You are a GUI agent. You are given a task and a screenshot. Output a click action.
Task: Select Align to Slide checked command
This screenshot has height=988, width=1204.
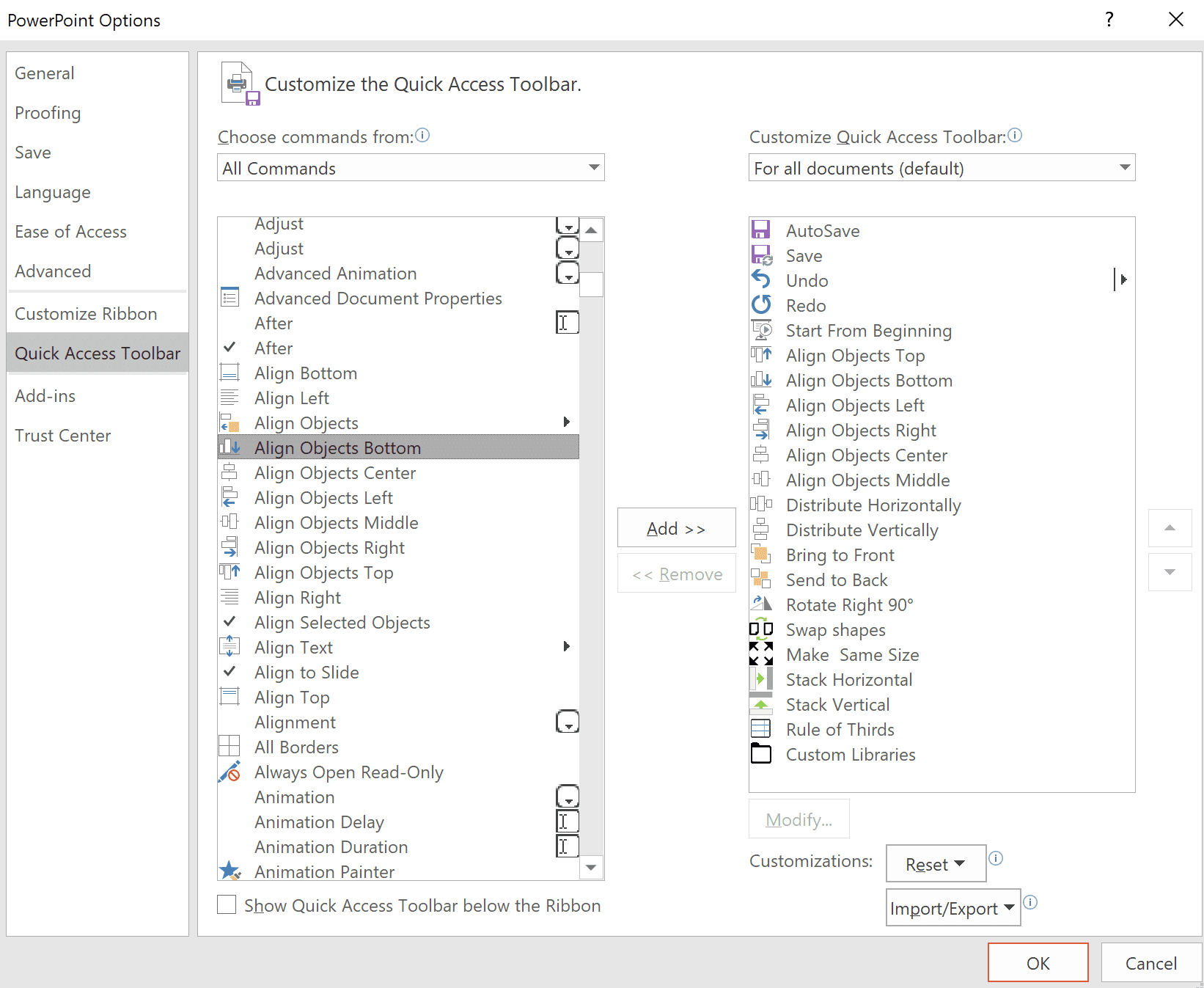point(398,672)
